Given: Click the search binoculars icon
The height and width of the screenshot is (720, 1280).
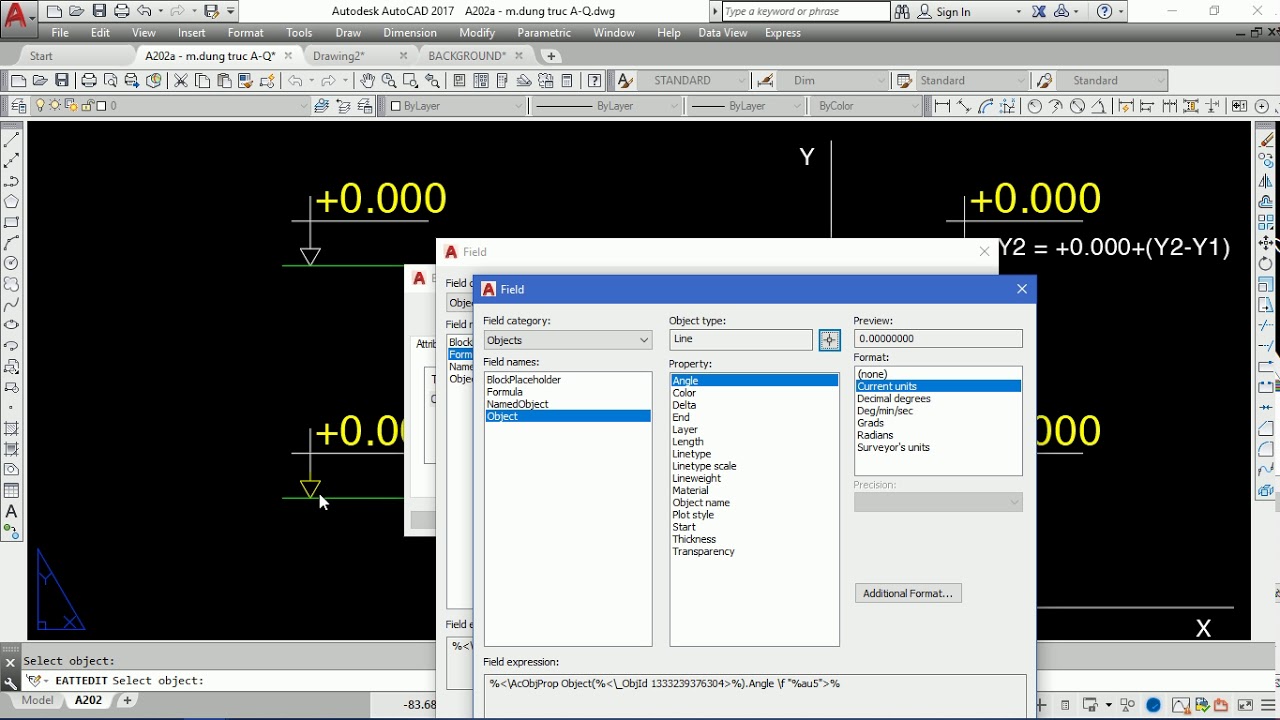Looking at the screenshot, I should click(x=902, y=12).
